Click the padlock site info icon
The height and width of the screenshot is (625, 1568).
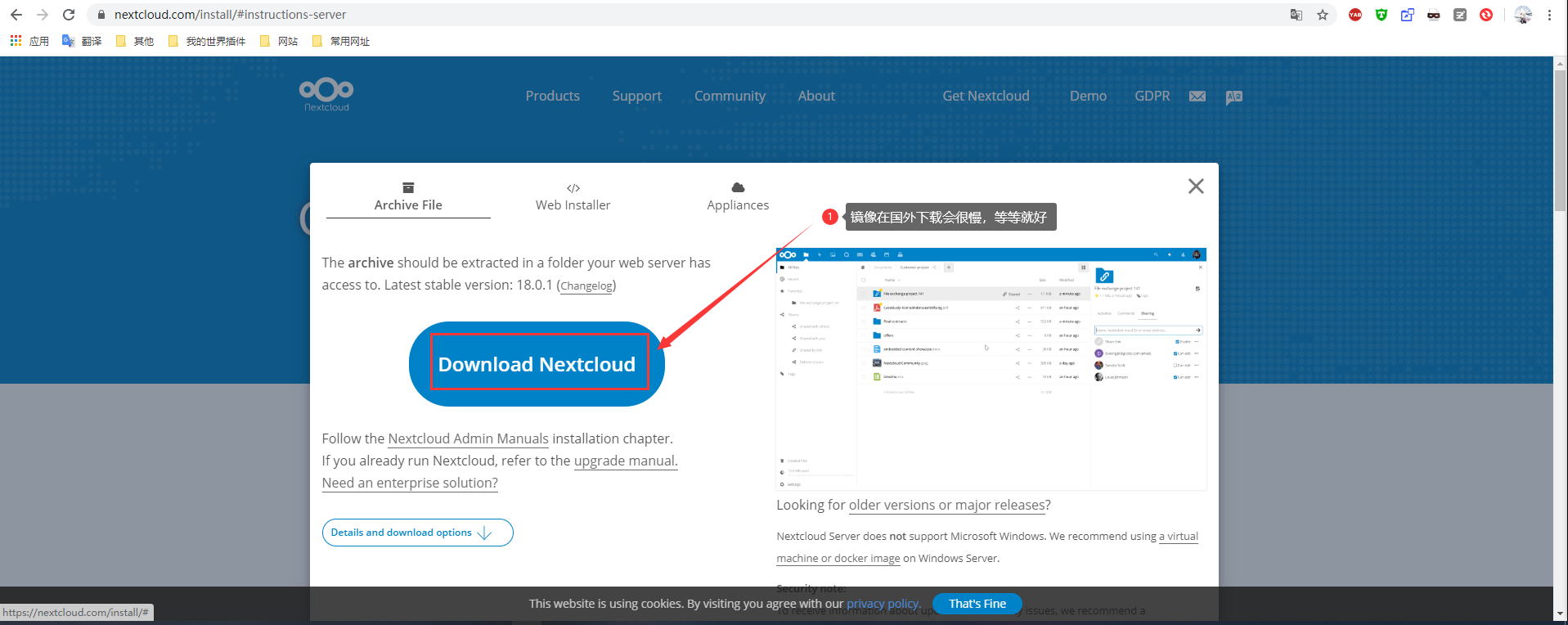click(x=101, y=15)
